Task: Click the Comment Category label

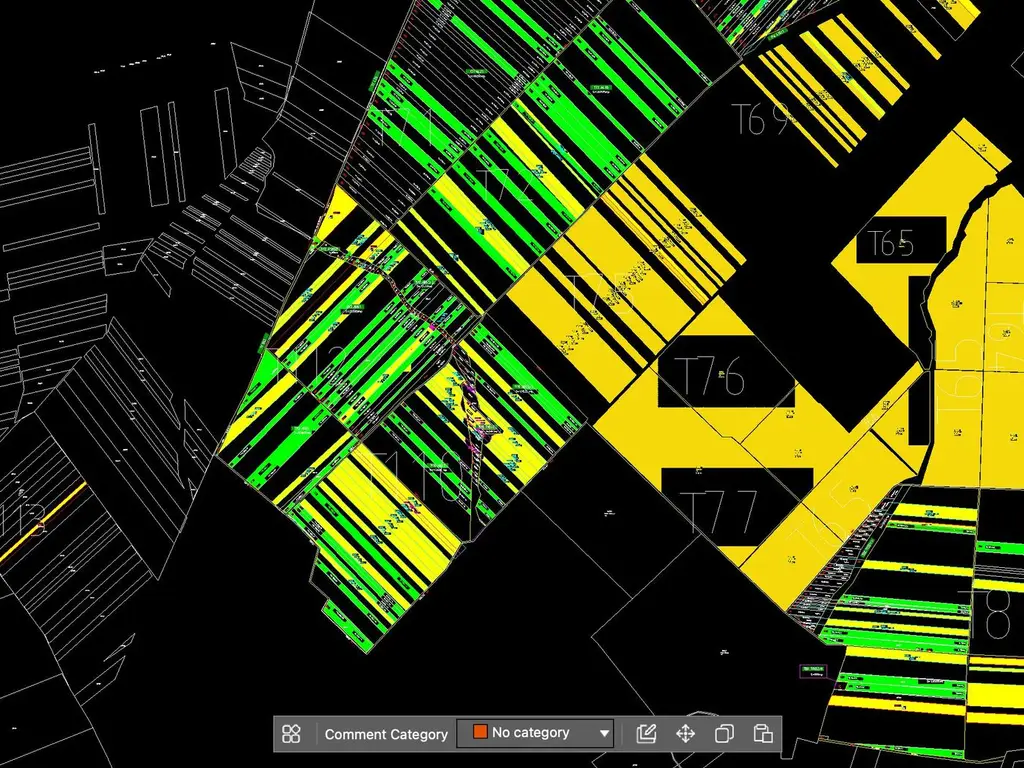Action: click(x=386, y=734)
